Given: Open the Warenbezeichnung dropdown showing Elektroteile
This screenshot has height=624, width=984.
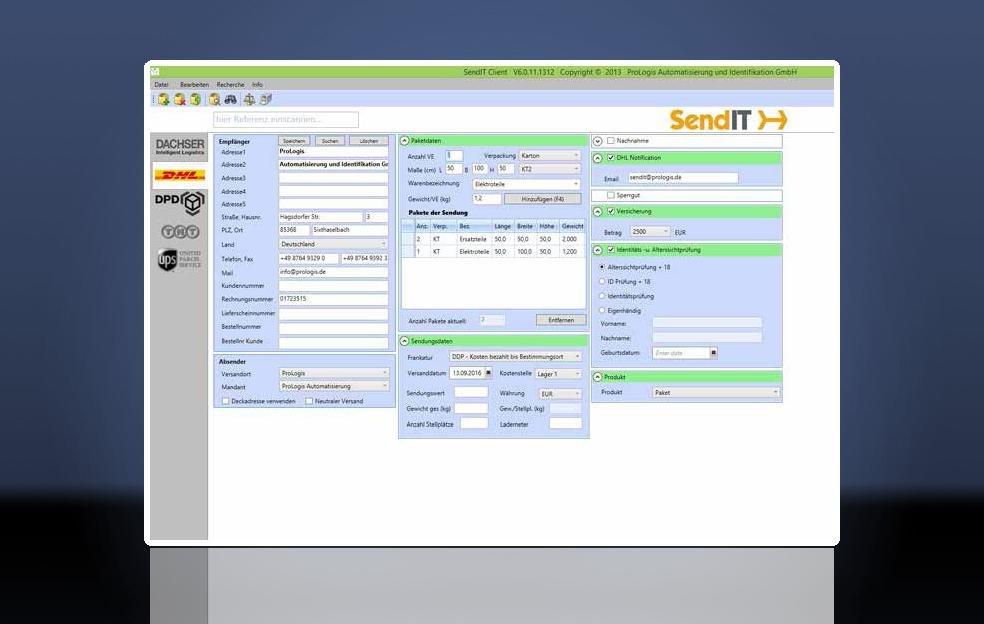Looking at the screenshot, I should tap(527, 184).
